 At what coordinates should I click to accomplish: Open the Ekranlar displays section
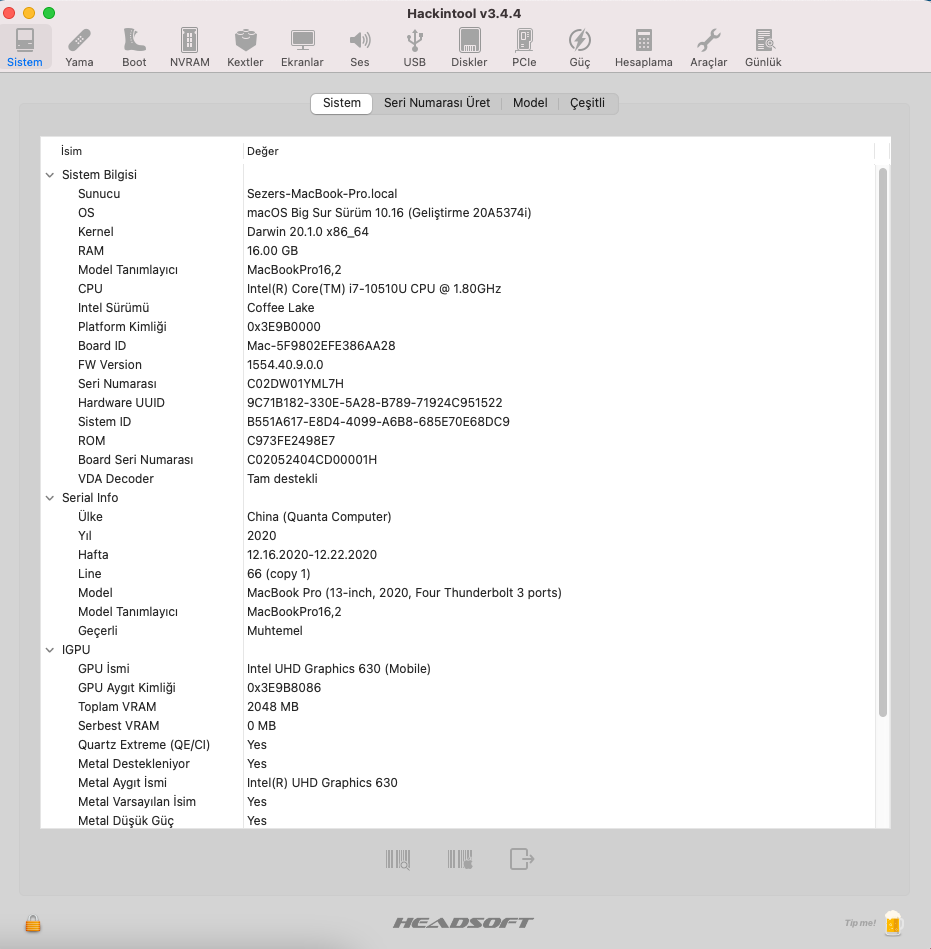(302, 48)
